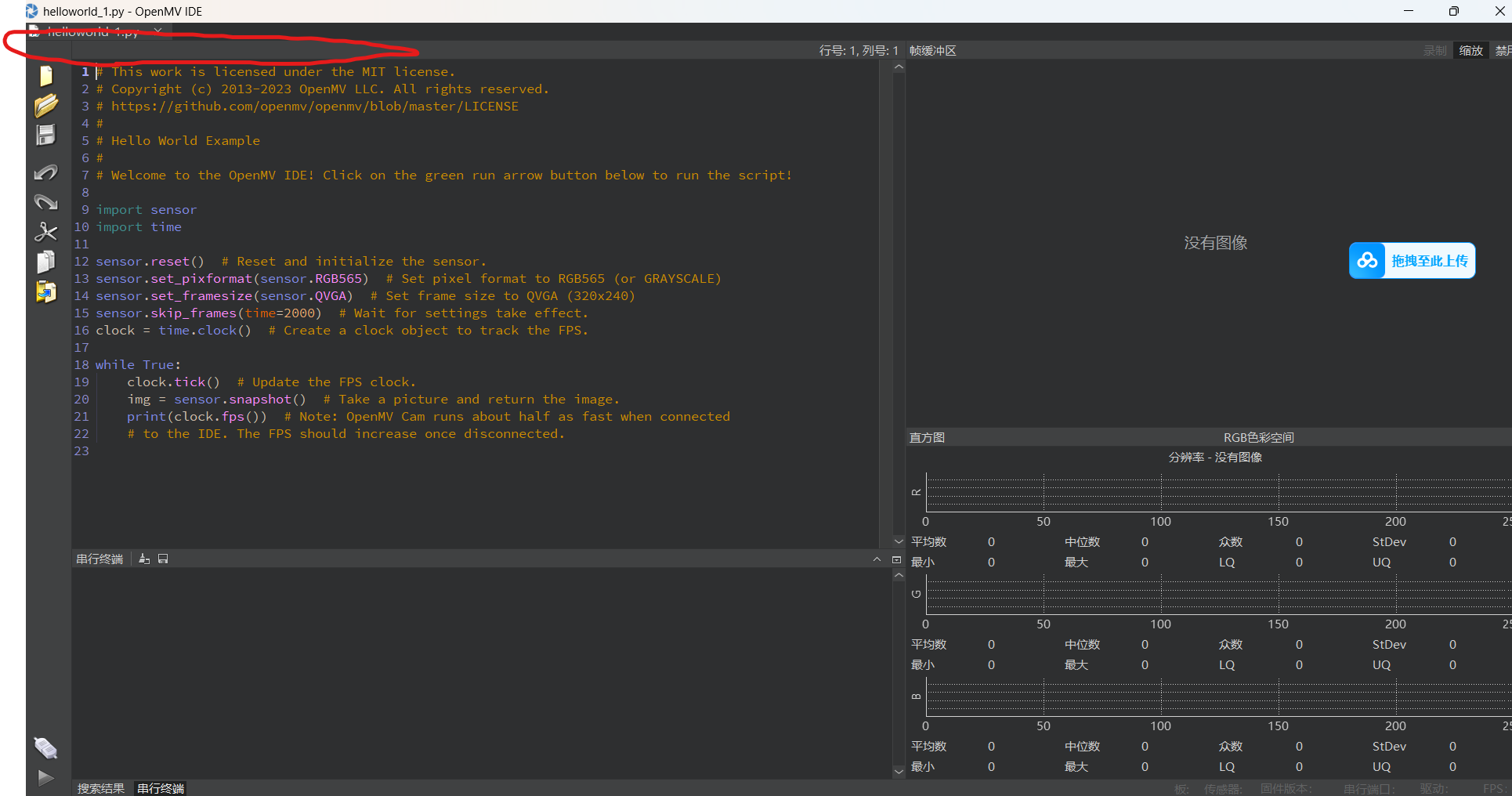Viewport: 1512px width, 796px height.
Task: Click the 串行终端 panel title label
Action: [99, 559]
